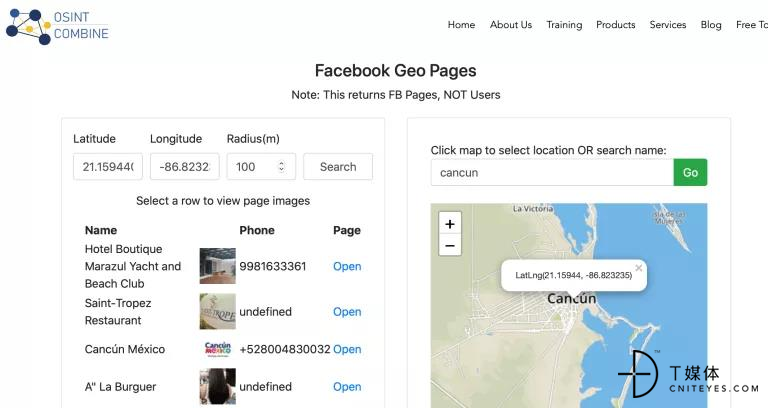Select A" La Burguer thumbnail image

pos(217,386)
